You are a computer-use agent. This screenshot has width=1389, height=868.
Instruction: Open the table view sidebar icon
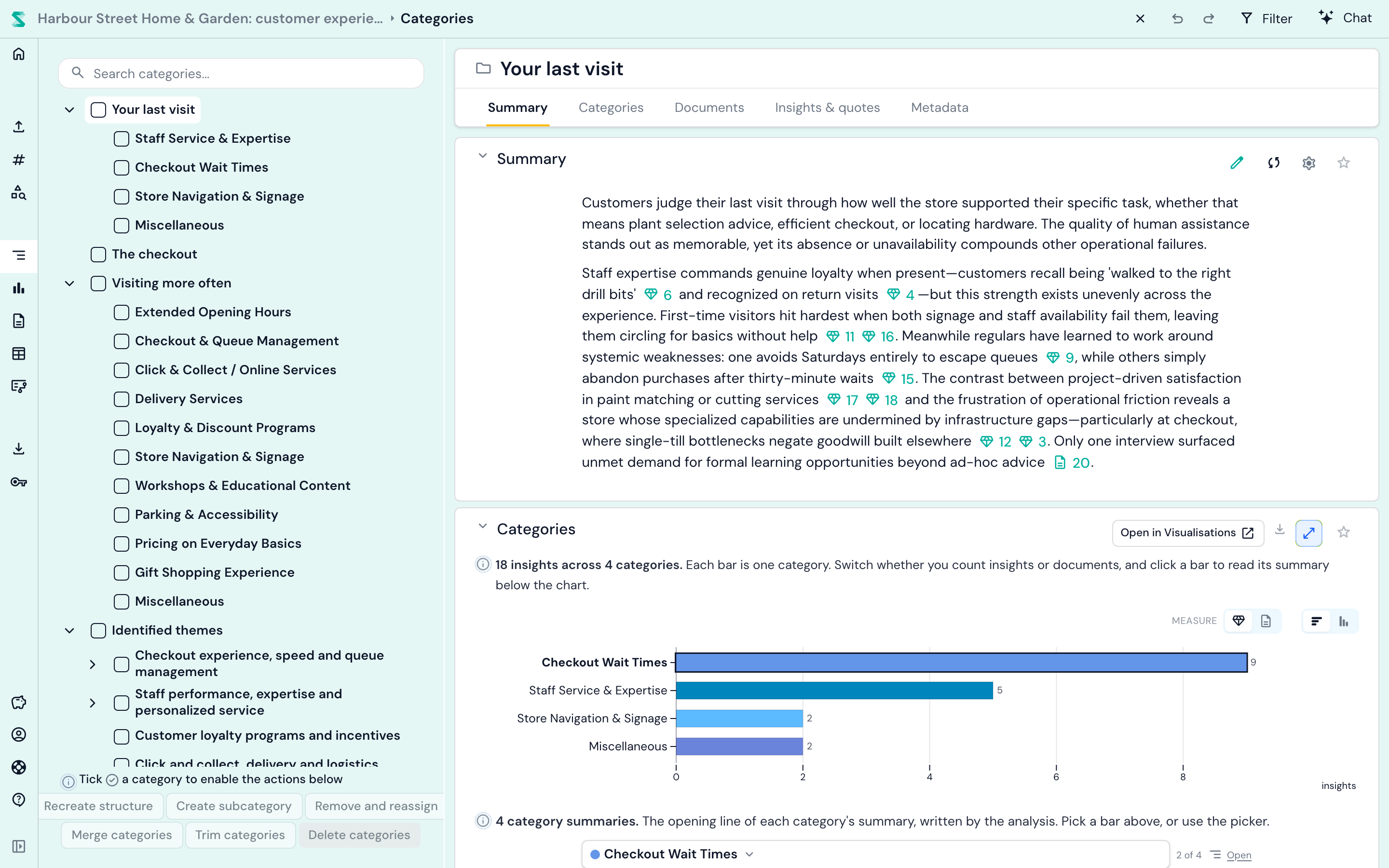[x=19, y=353]
